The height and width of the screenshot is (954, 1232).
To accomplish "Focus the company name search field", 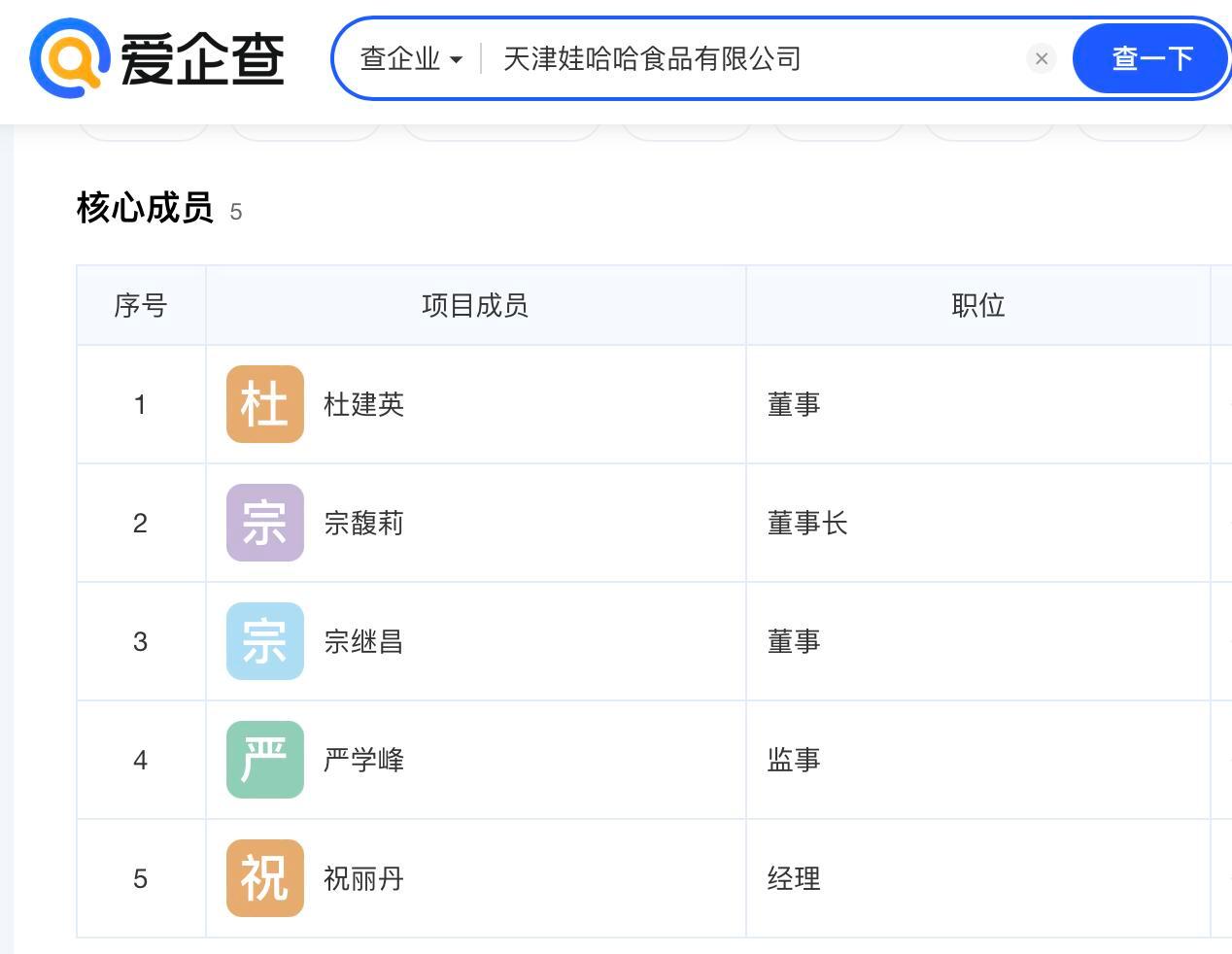I will coord(756,58).
